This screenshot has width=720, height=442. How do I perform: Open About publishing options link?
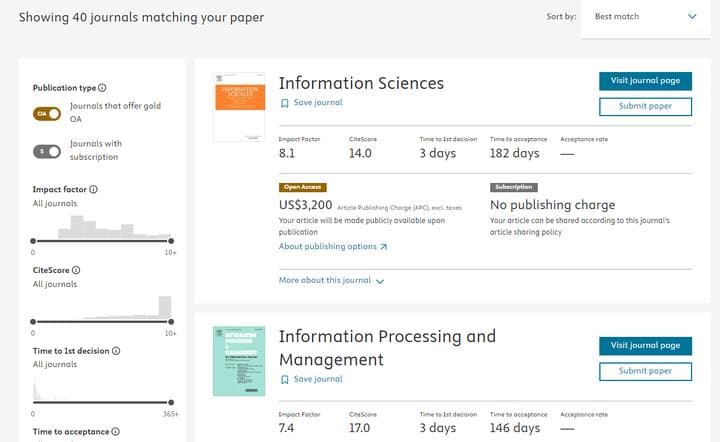(x=327, y=246)
